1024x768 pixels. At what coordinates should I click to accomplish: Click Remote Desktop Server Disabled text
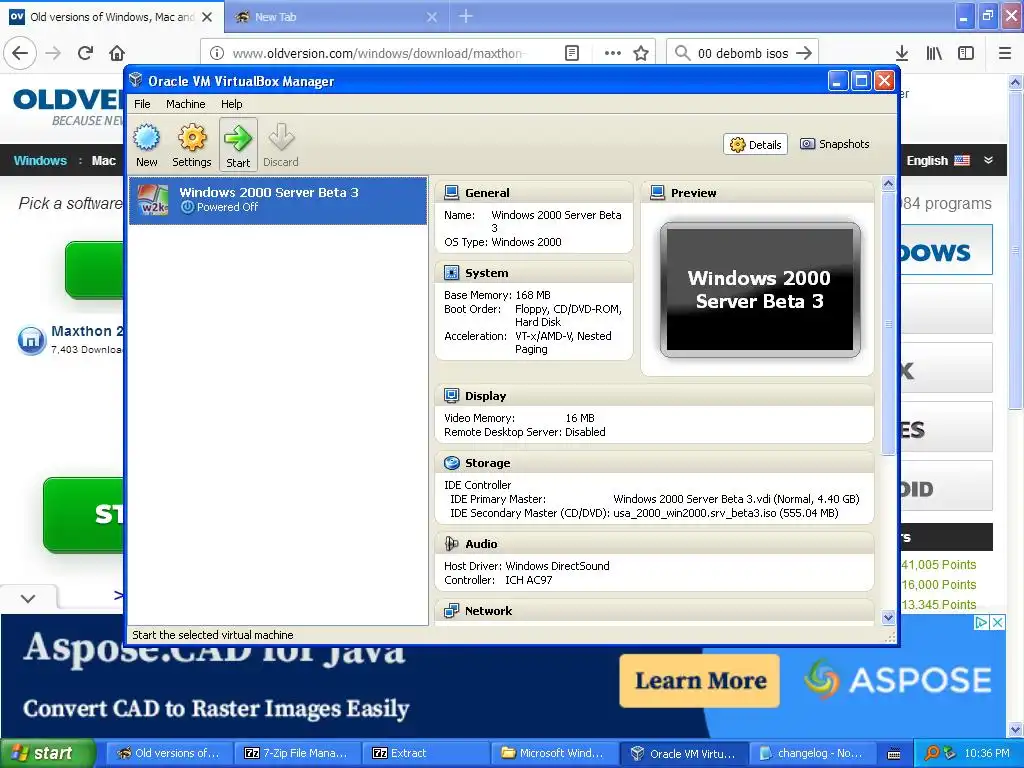pos(524,432)
